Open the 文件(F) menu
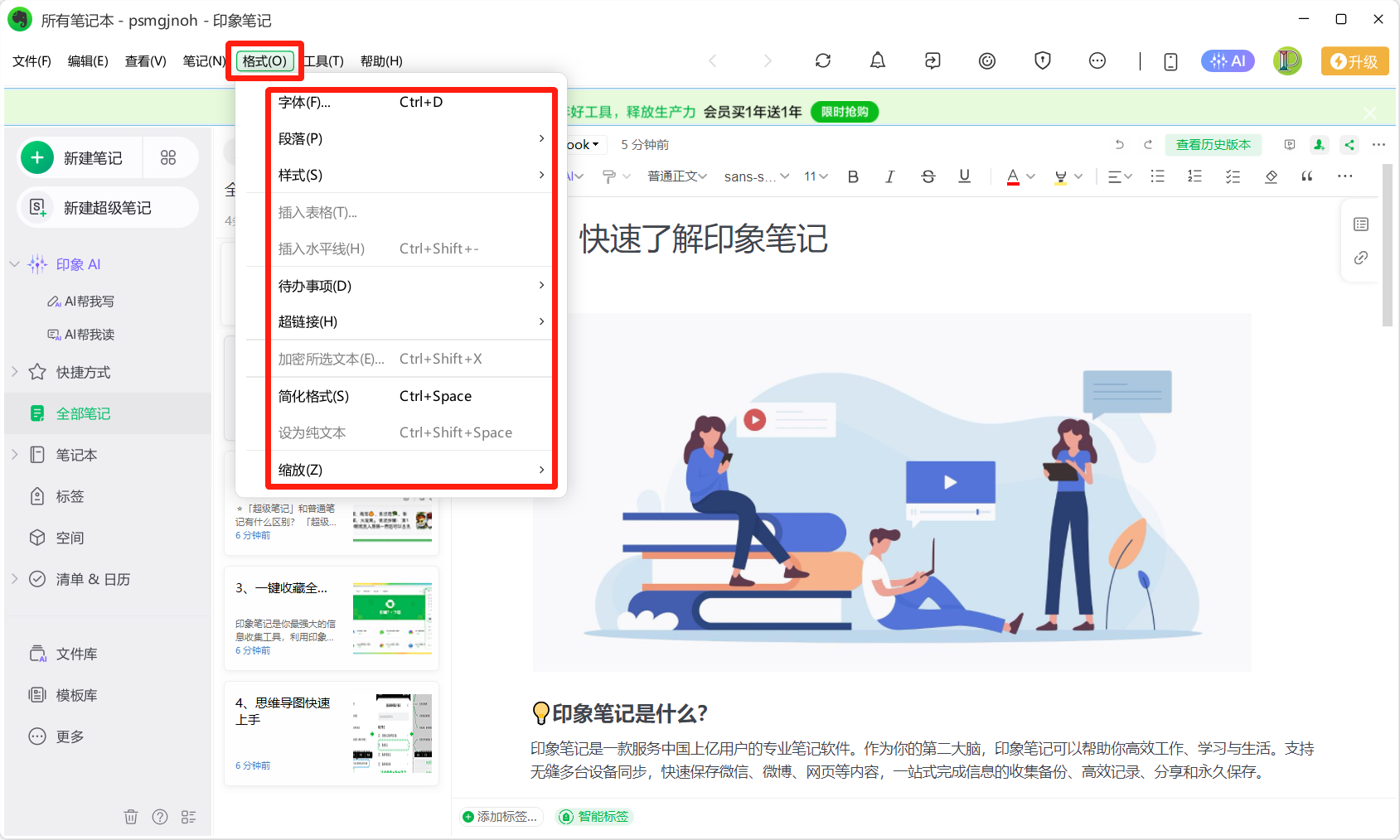 32,61
